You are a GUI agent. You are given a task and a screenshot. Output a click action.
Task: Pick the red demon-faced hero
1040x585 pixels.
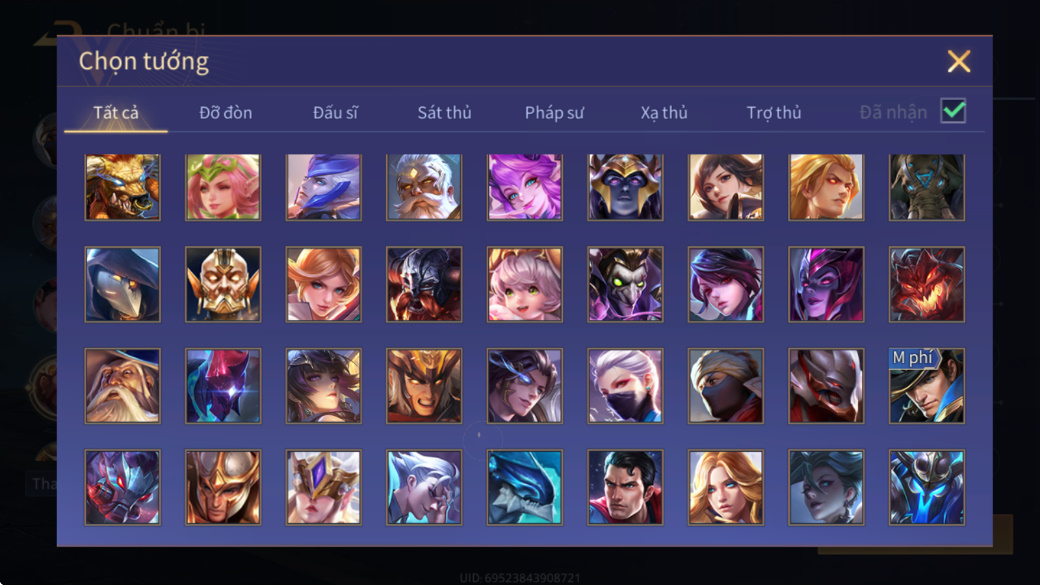[x=927, y=285]
